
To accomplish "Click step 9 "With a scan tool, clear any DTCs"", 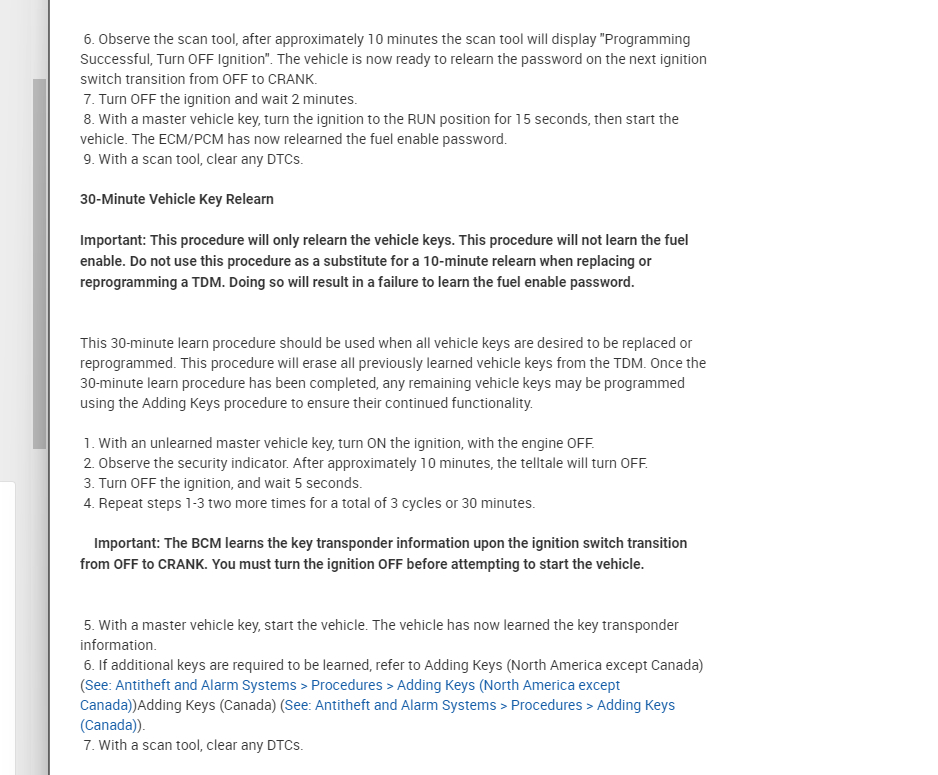I will click(x=200, y=159).
